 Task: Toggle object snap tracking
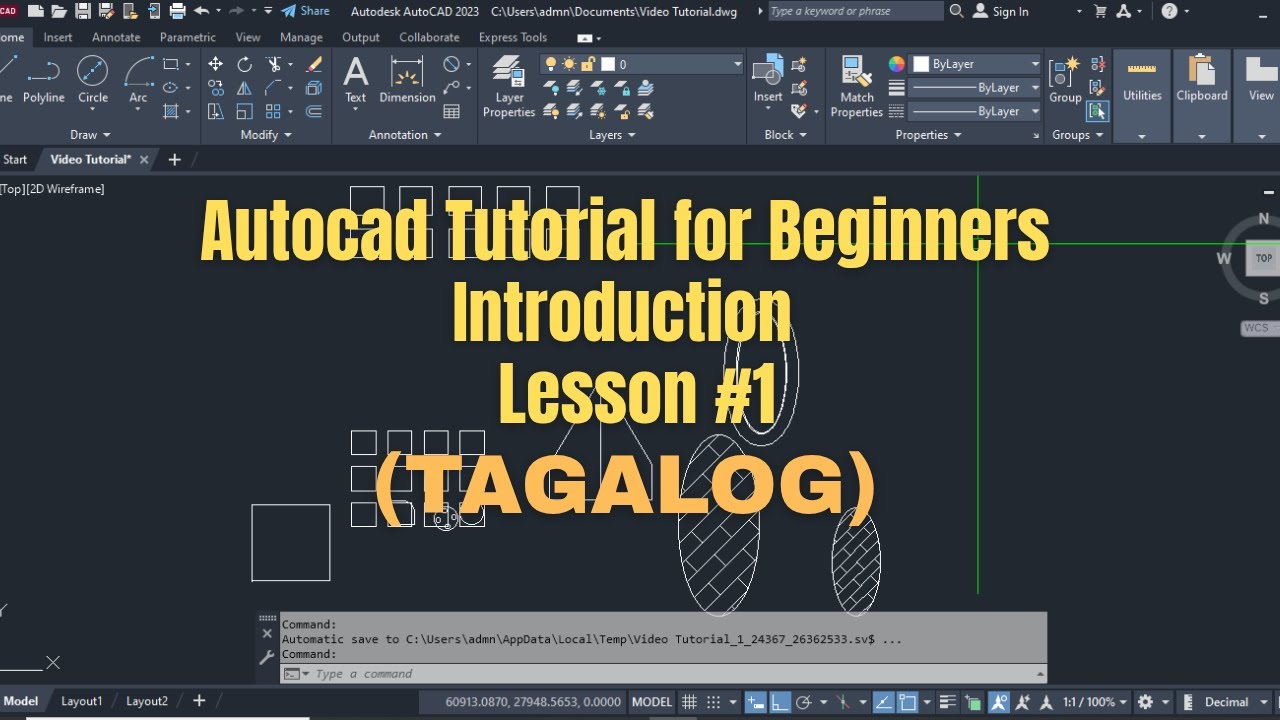(883, 702)
